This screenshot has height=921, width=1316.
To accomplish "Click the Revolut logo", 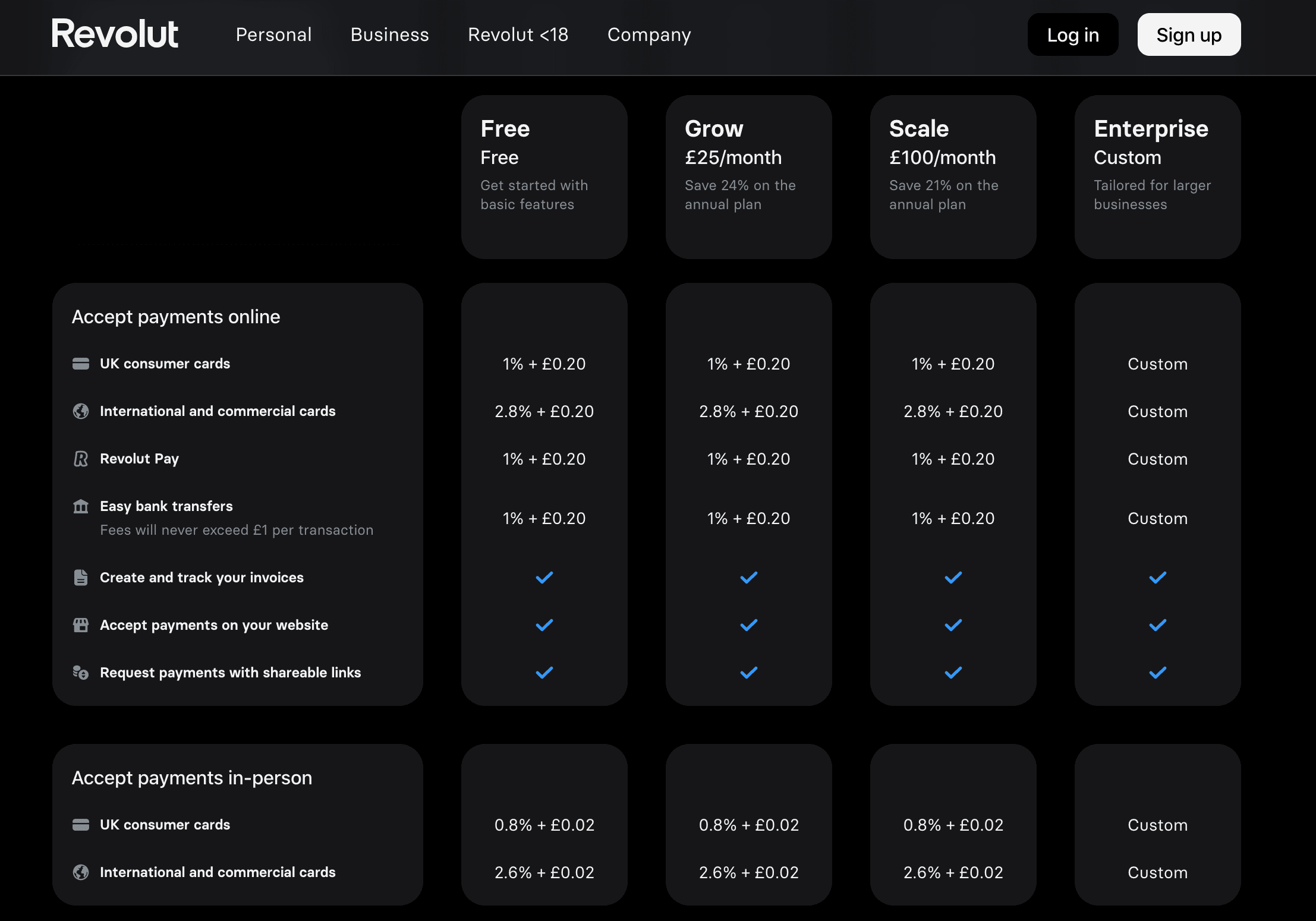I will click(115, 34).
